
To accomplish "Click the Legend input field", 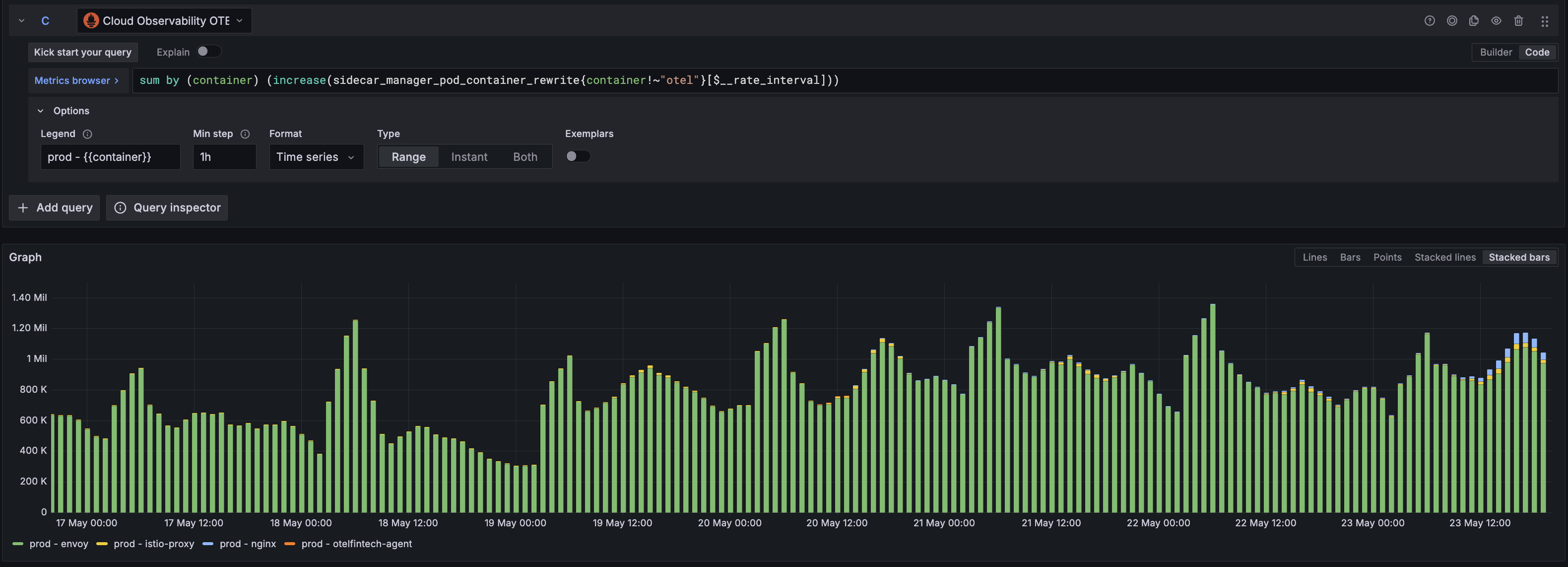I will 110,157.
